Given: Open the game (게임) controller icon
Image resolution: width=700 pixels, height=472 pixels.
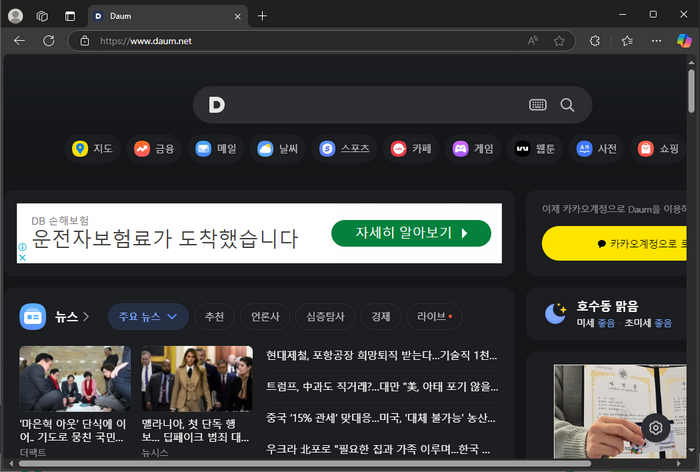Looking at the screenshot, I should (460, 149).
